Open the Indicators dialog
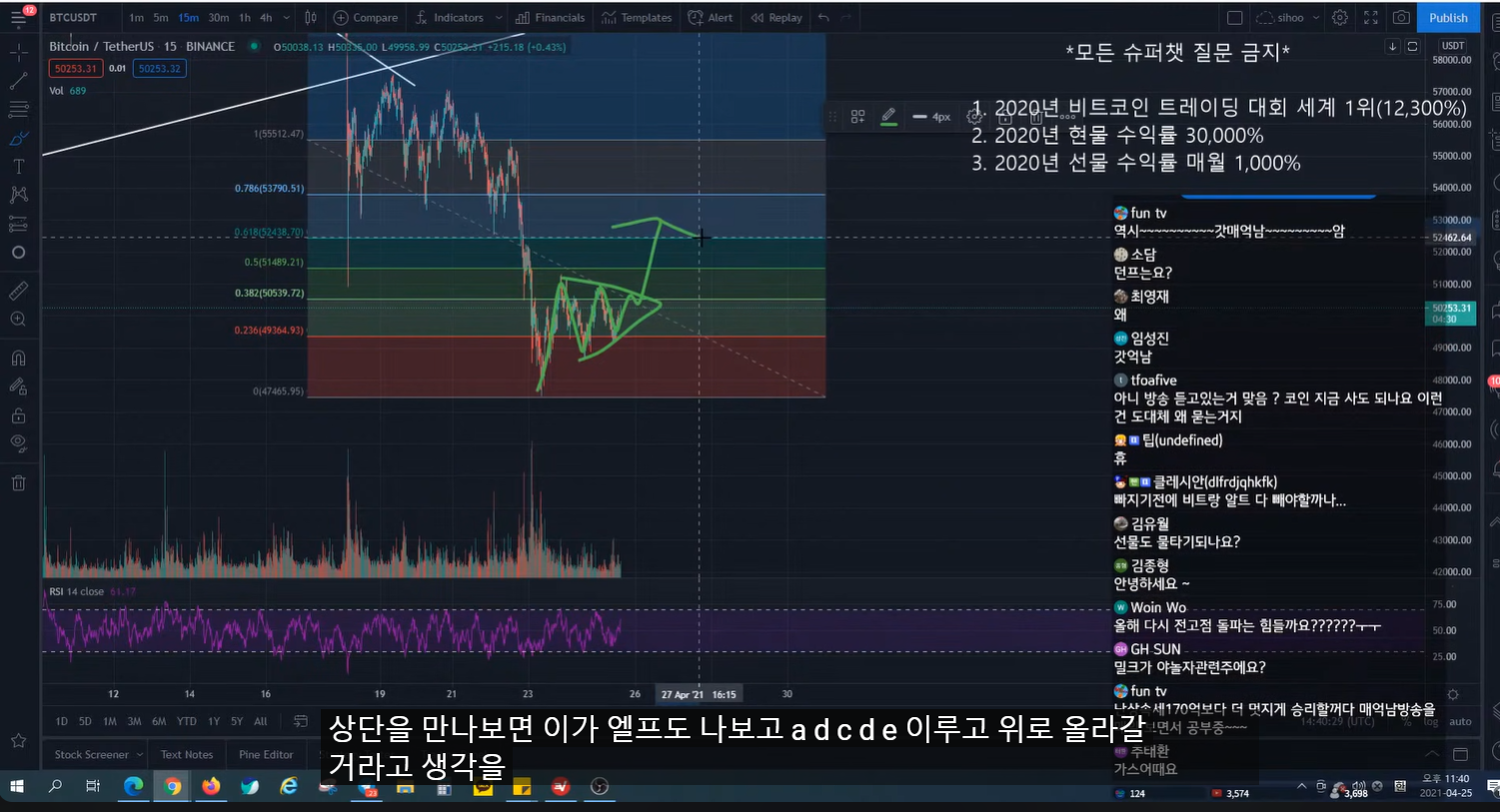 tap(450, 18)
